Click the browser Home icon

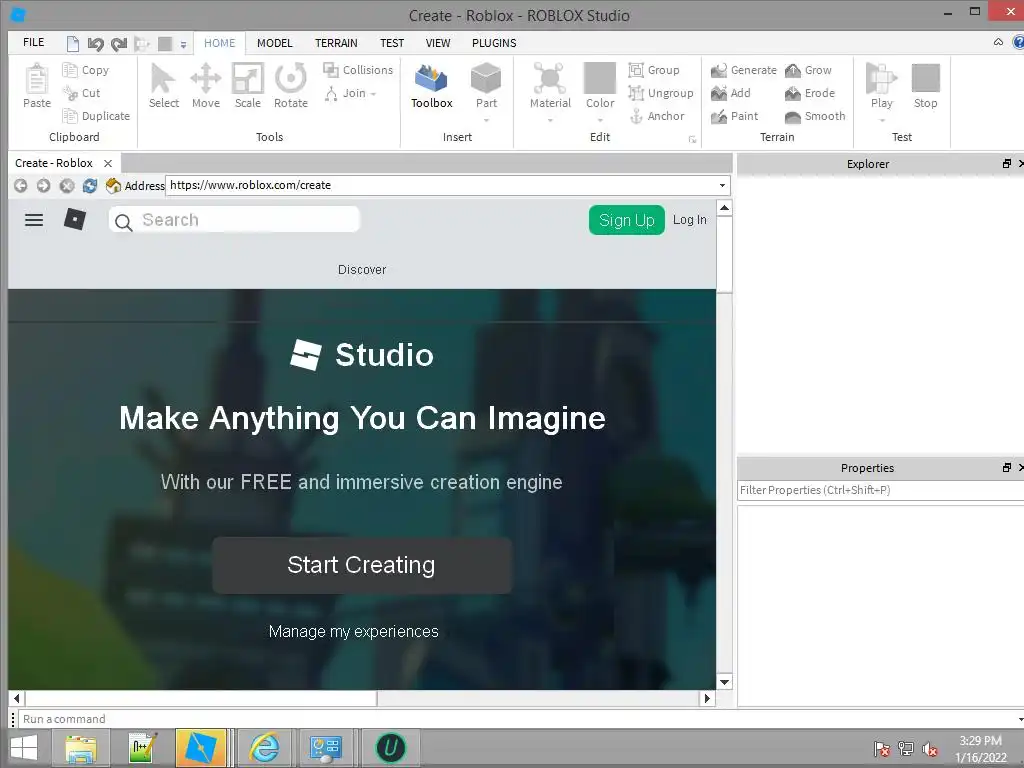pyautogui.click(x=113, y=185)
